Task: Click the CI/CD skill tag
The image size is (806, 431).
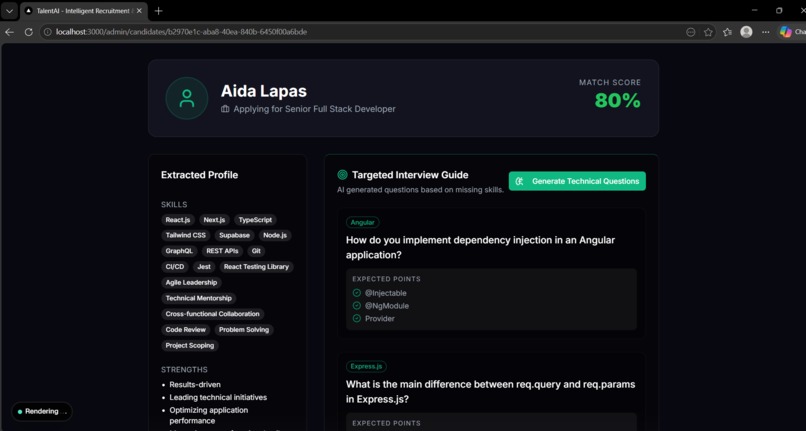Action: point(175,266)
